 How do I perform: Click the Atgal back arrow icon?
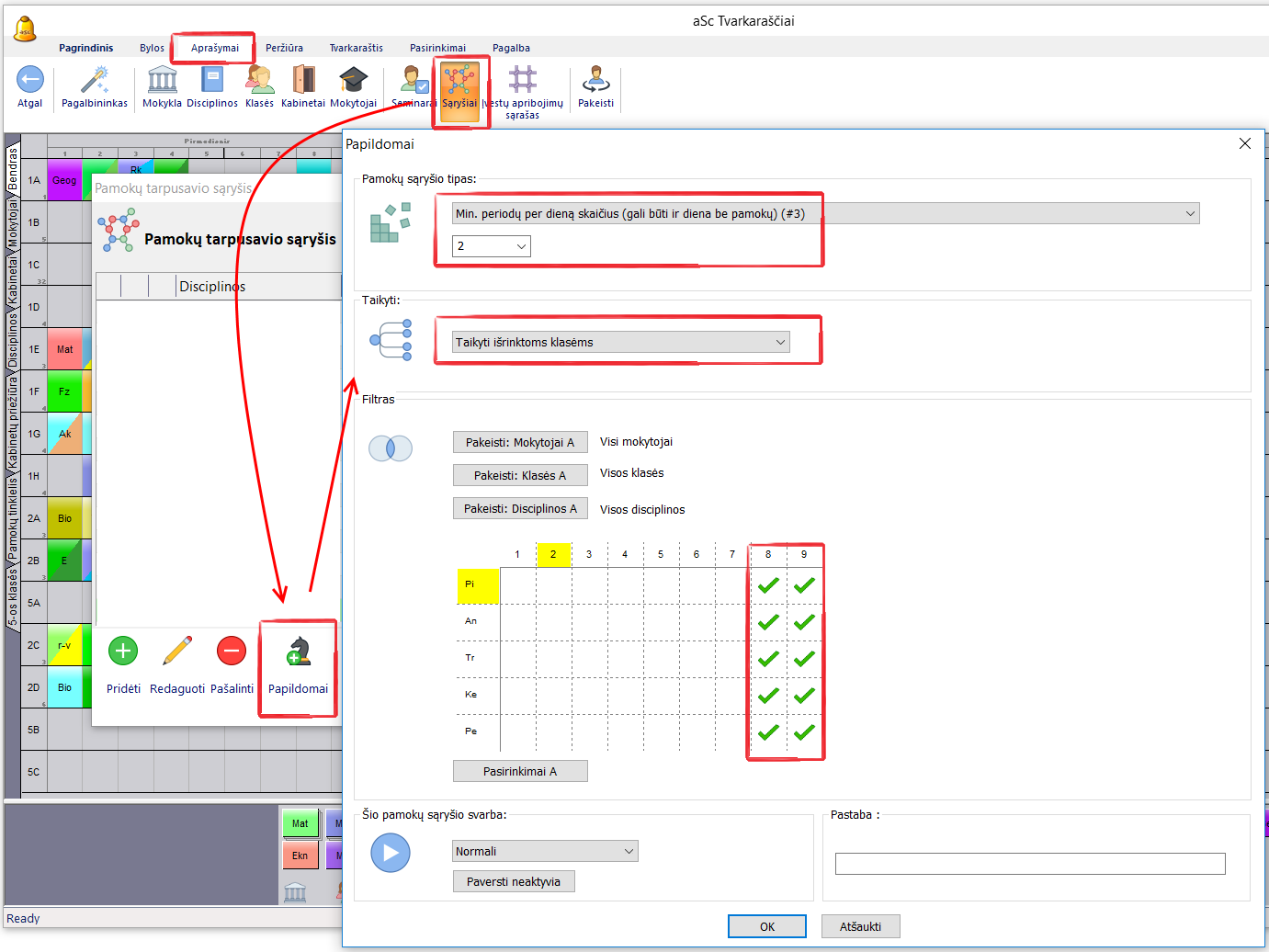point(30,81)
